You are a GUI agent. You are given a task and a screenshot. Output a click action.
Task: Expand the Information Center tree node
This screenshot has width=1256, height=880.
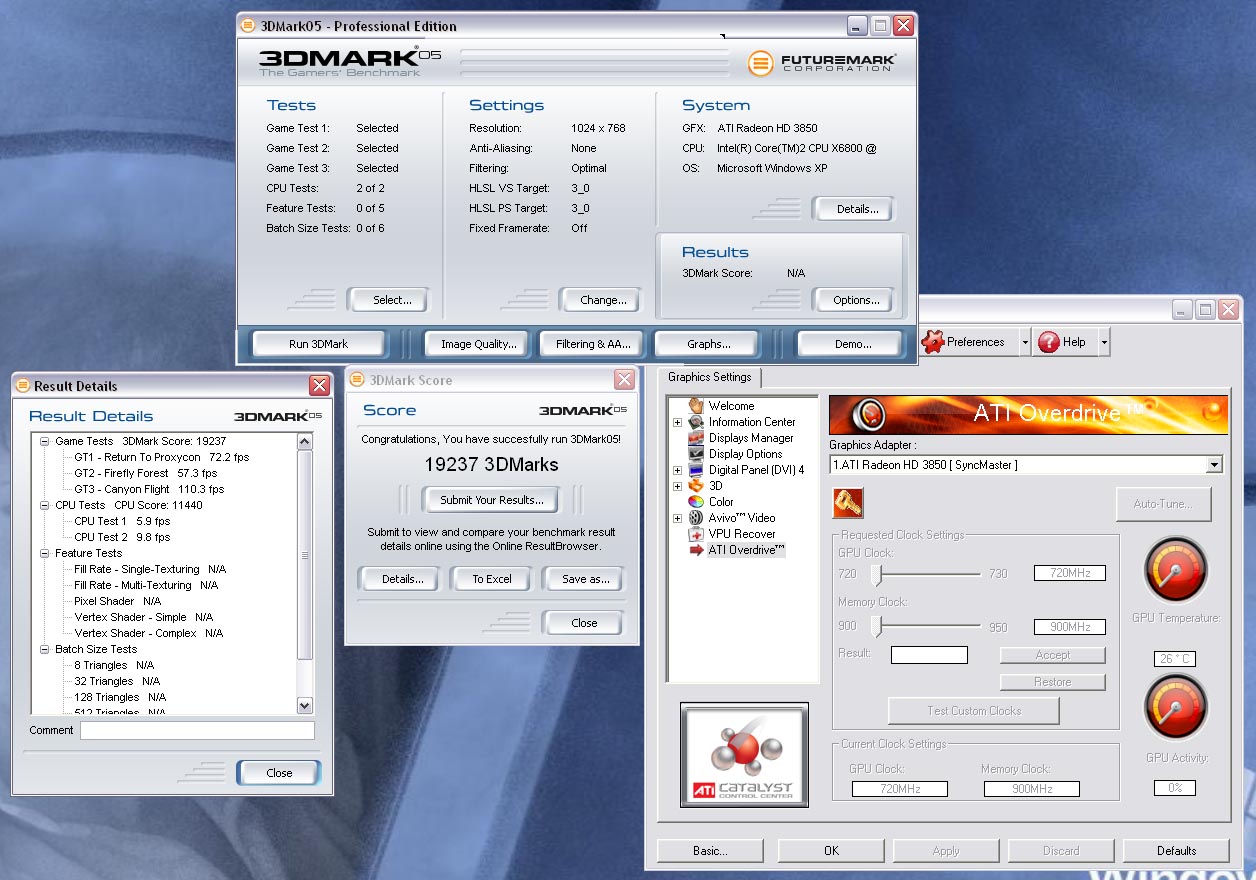point(677,422)
